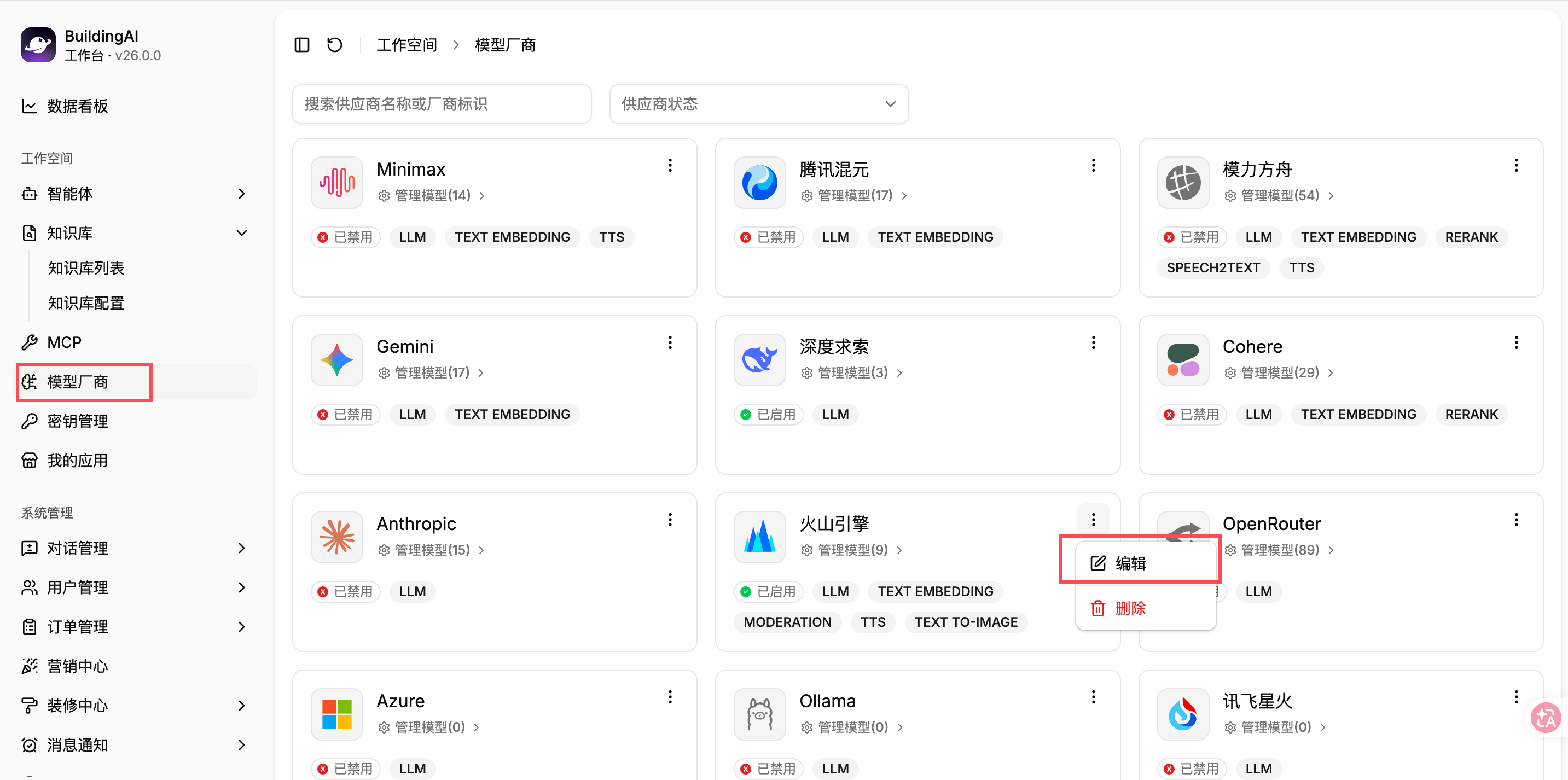Click the 模力方舟 globe logo
Screen dimensions: 1568x780
[1183, 183]
